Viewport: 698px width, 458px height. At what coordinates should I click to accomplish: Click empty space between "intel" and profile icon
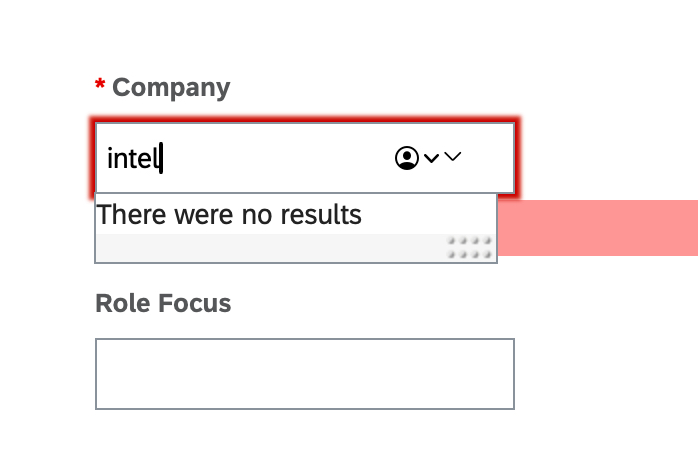click(x=280, y=158)
